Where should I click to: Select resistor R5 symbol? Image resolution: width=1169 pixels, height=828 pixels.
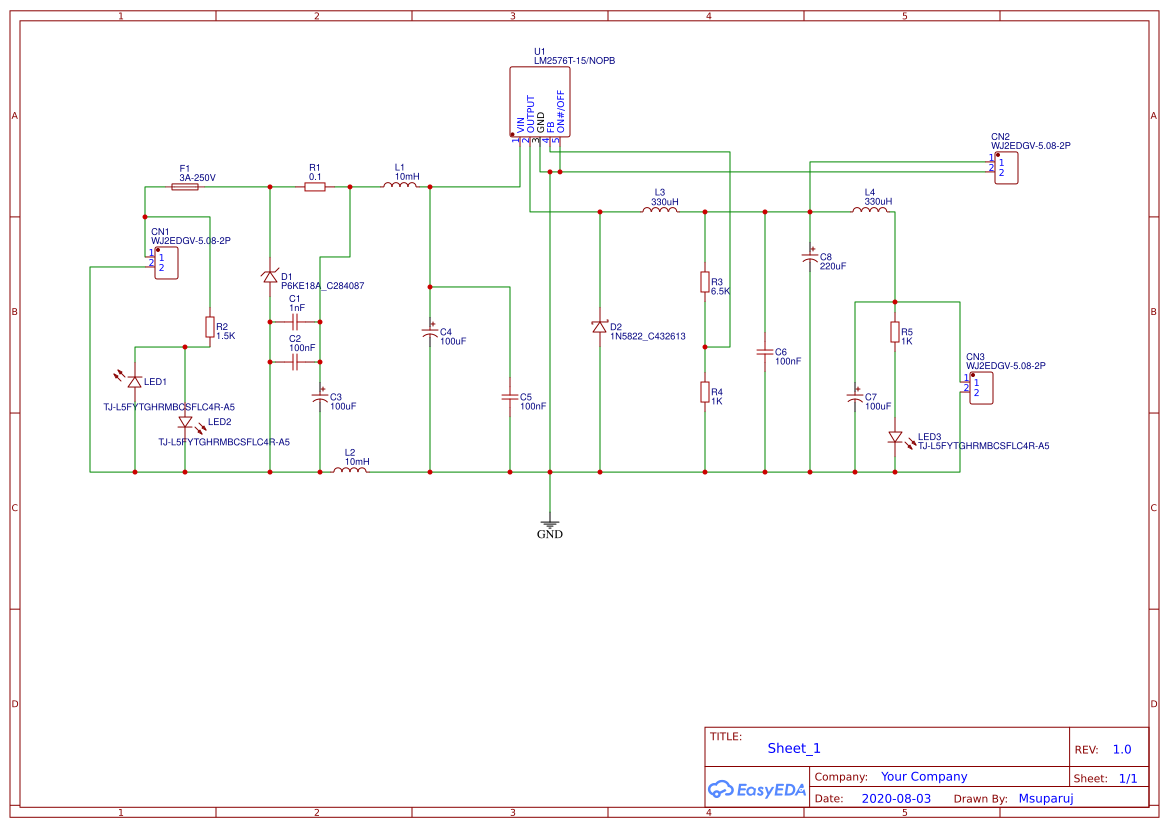point(895,332)
